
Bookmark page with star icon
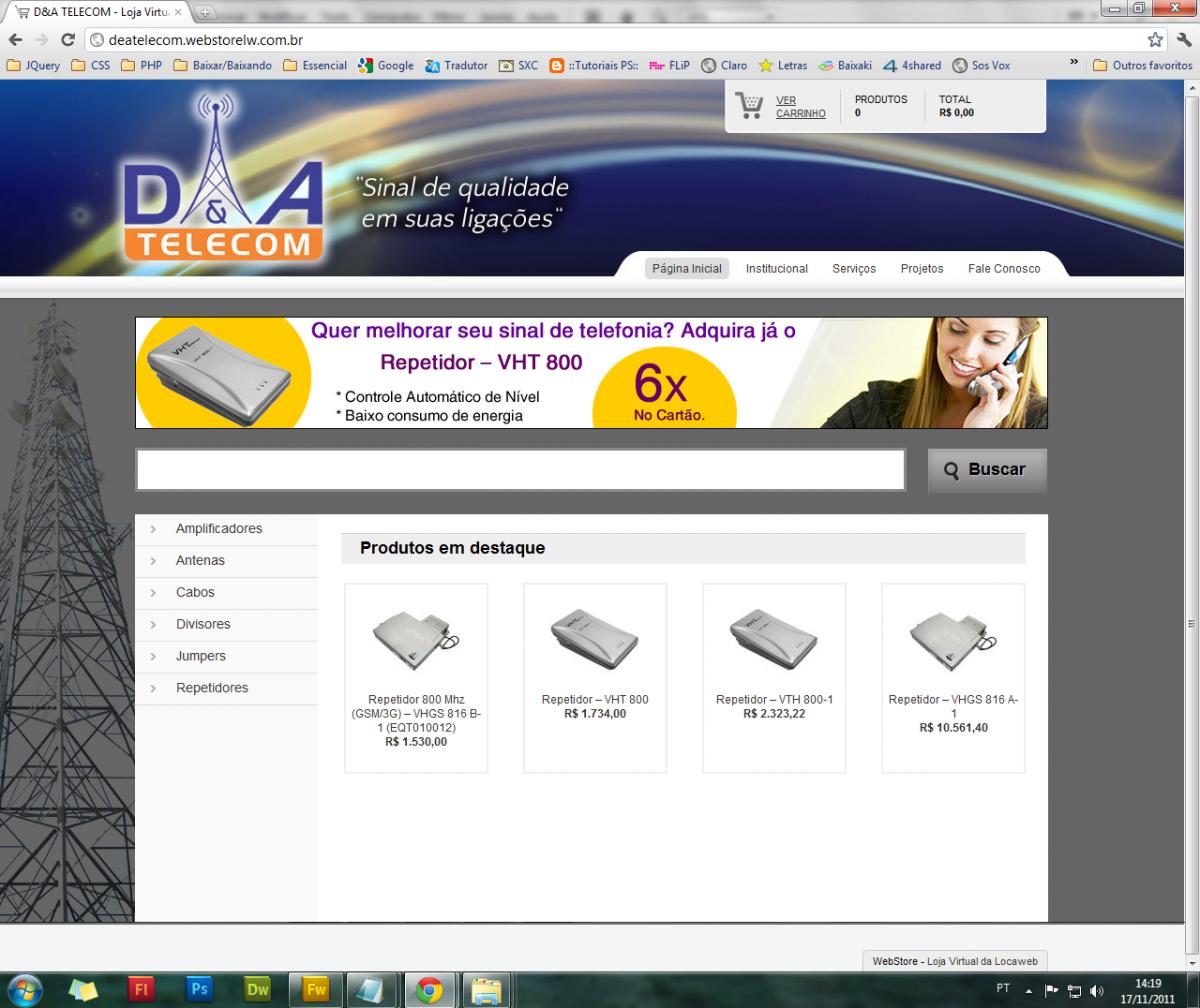(x=1155, y=40)
